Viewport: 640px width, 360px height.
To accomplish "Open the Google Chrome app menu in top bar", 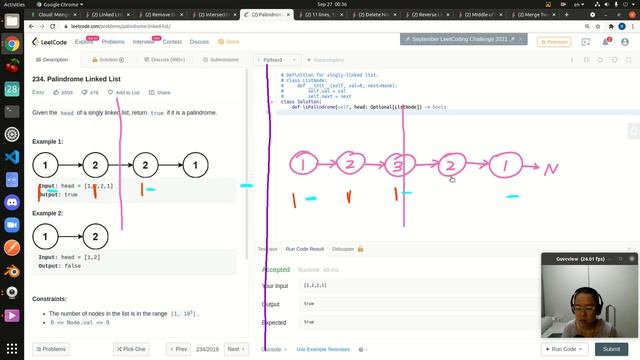I will pos(60,4).
